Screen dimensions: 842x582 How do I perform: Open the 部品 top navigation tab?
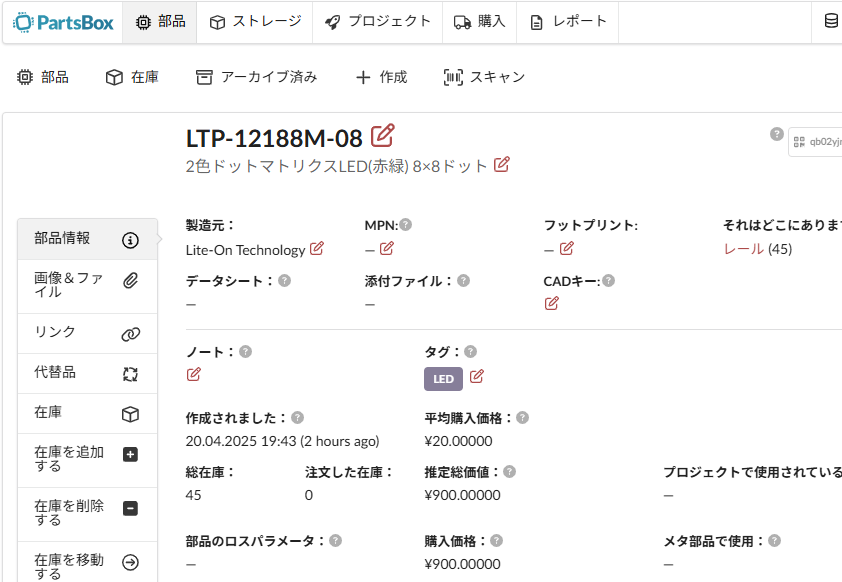coord(160,22)
